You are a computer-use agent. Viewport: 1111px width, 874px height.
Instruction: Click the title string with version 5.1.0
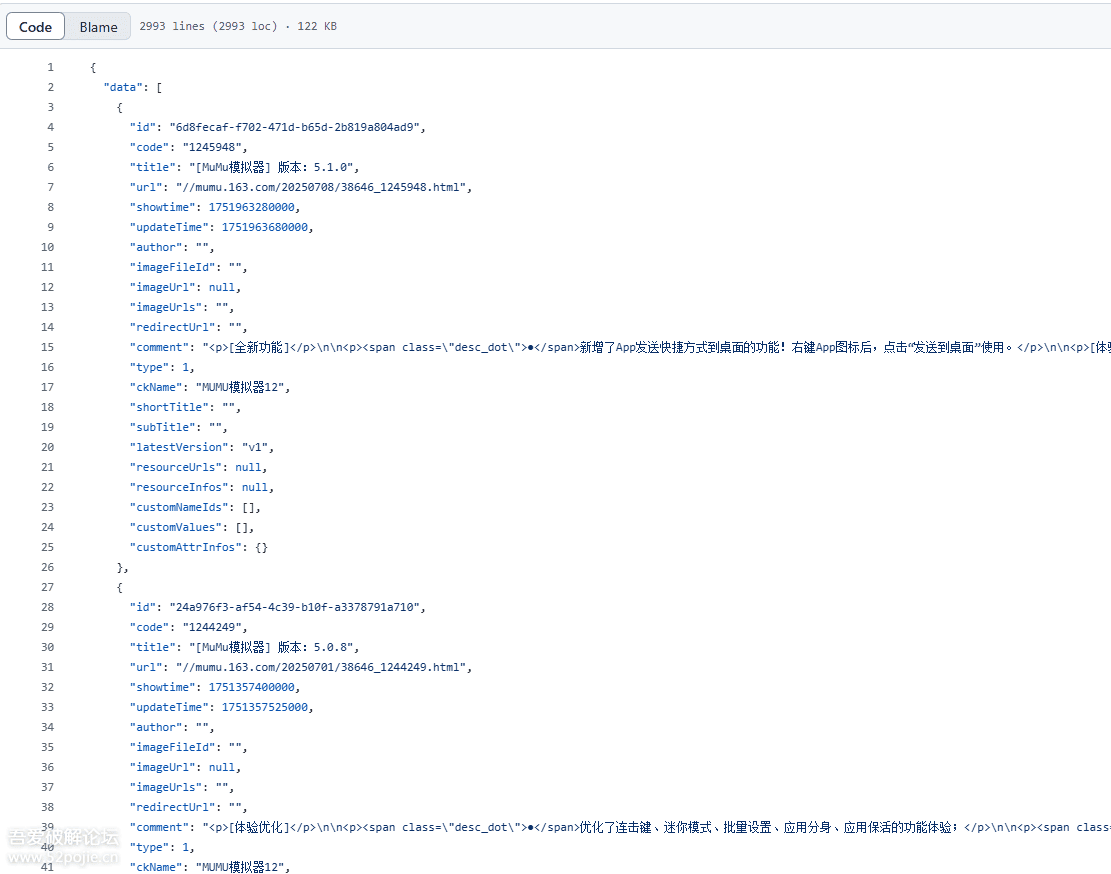(x=273, y=167)
